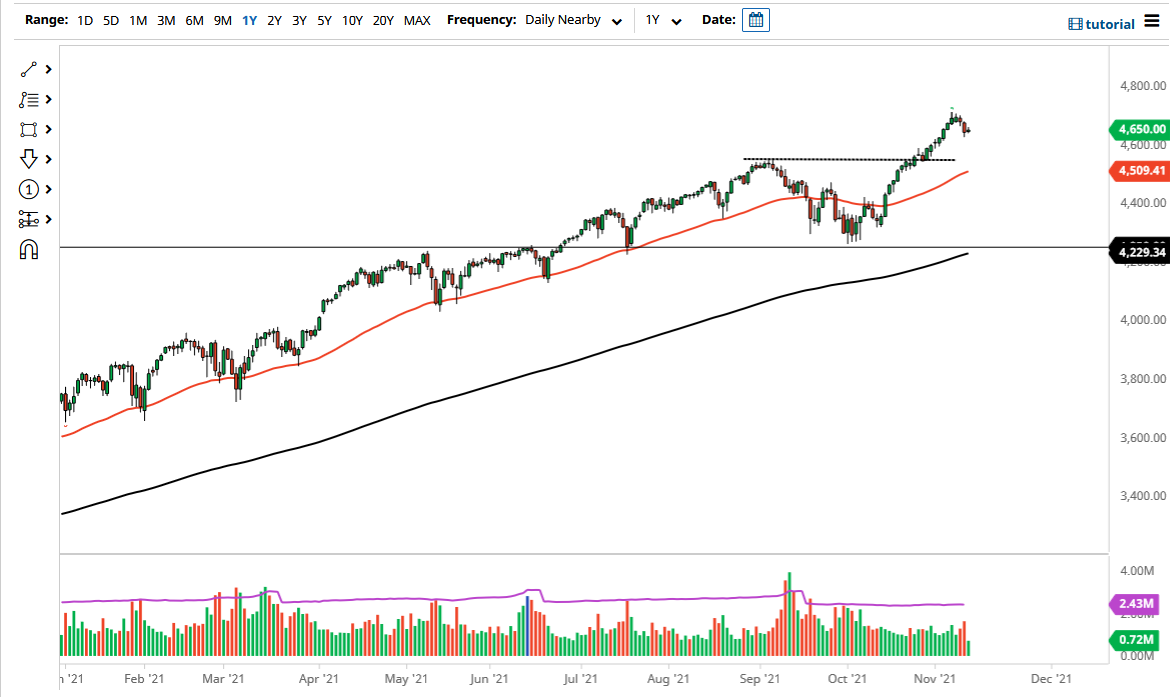Click the 4,650.00 price axis label
The image size is (1172, 697).
[1140, 130]
